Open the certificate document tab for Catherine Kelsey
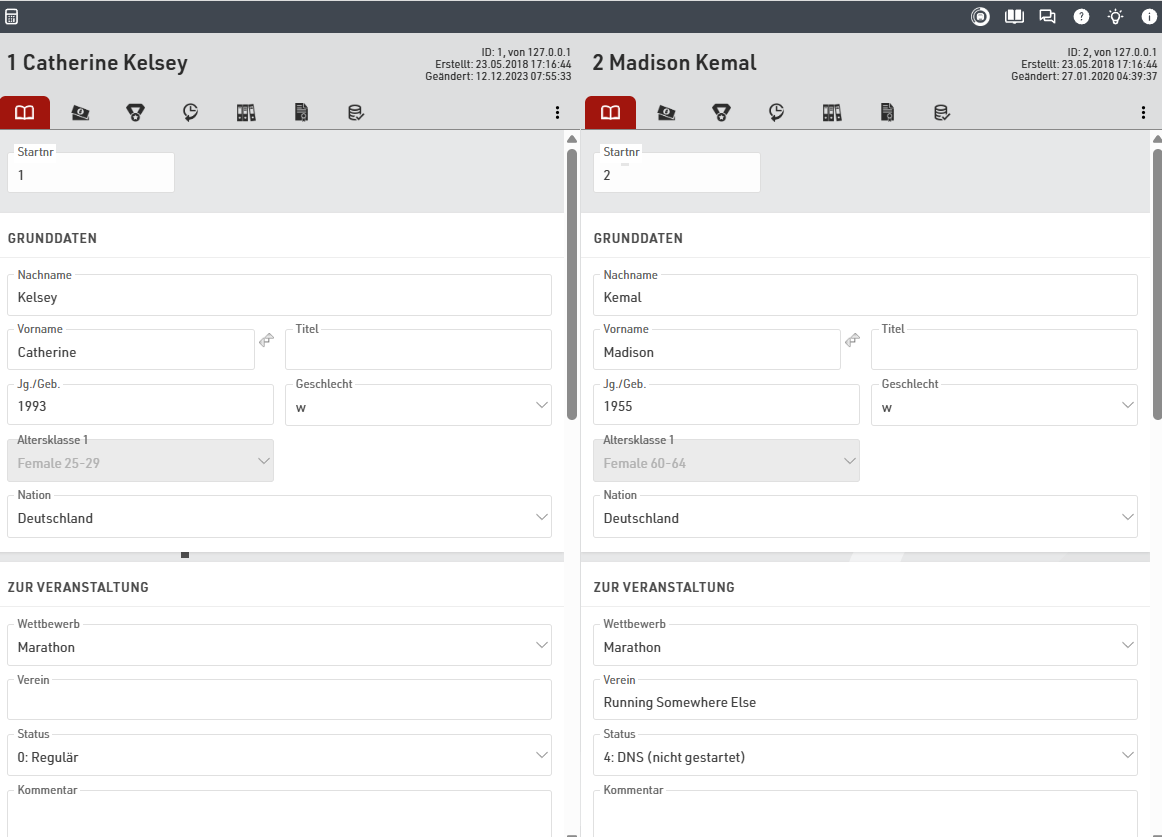Image resolution: width=1162 pixels, height=837 pixels. 301,113
